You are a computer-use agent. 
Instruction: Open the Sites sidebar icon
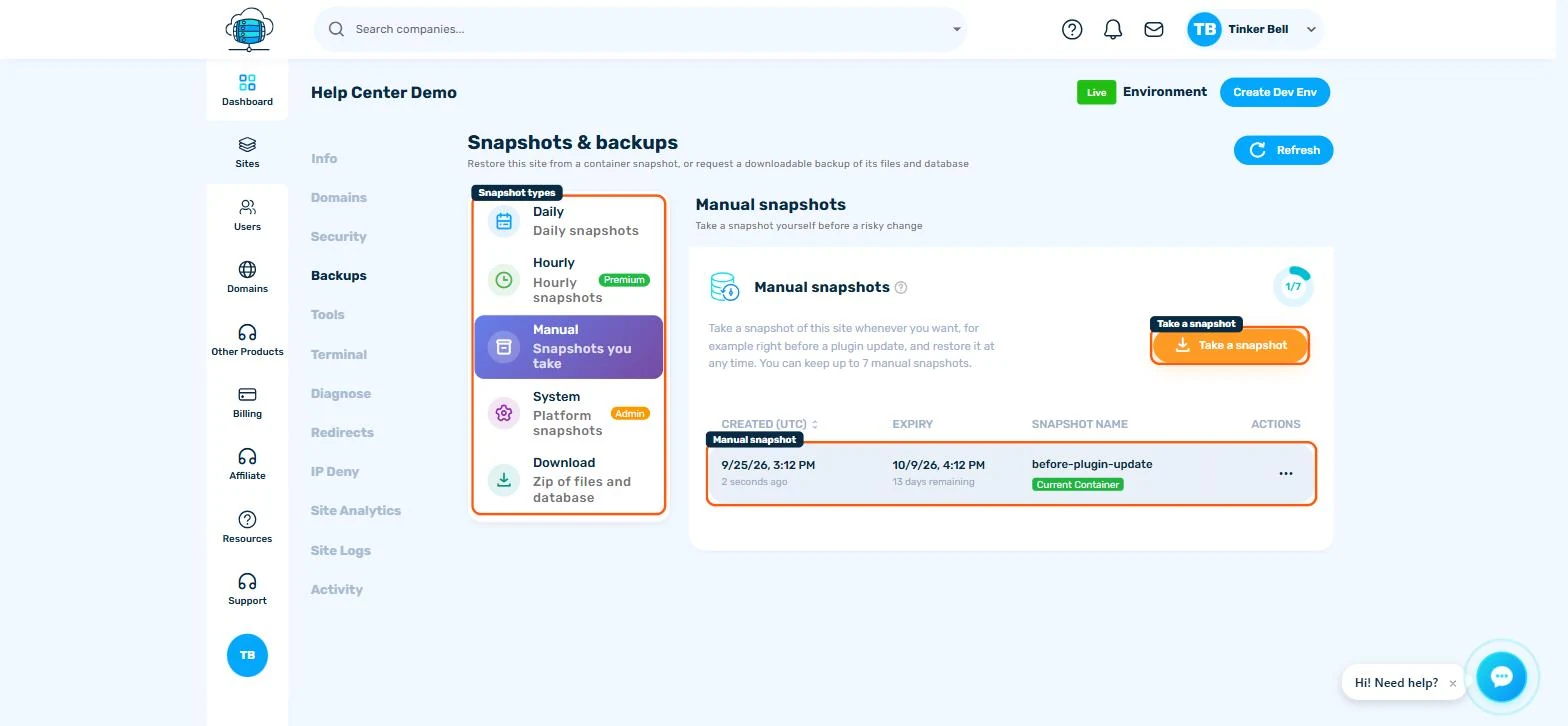click(247, 152)
